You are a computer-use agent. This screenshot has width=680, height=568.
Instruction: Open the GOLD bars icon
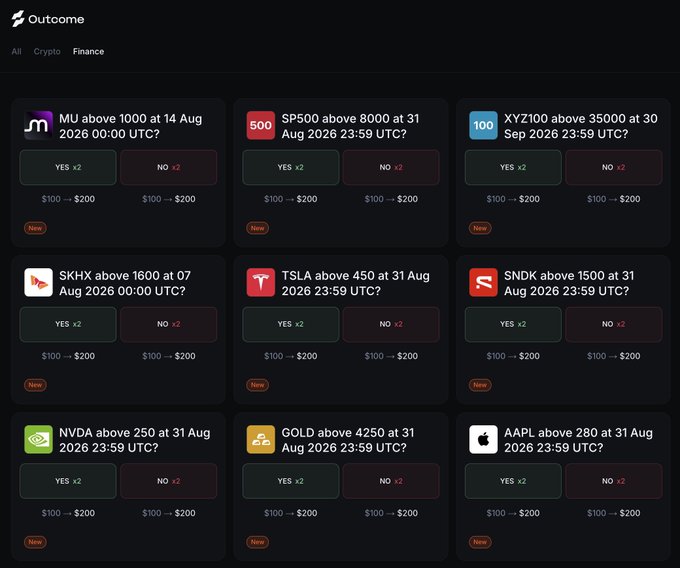point(261,439)
